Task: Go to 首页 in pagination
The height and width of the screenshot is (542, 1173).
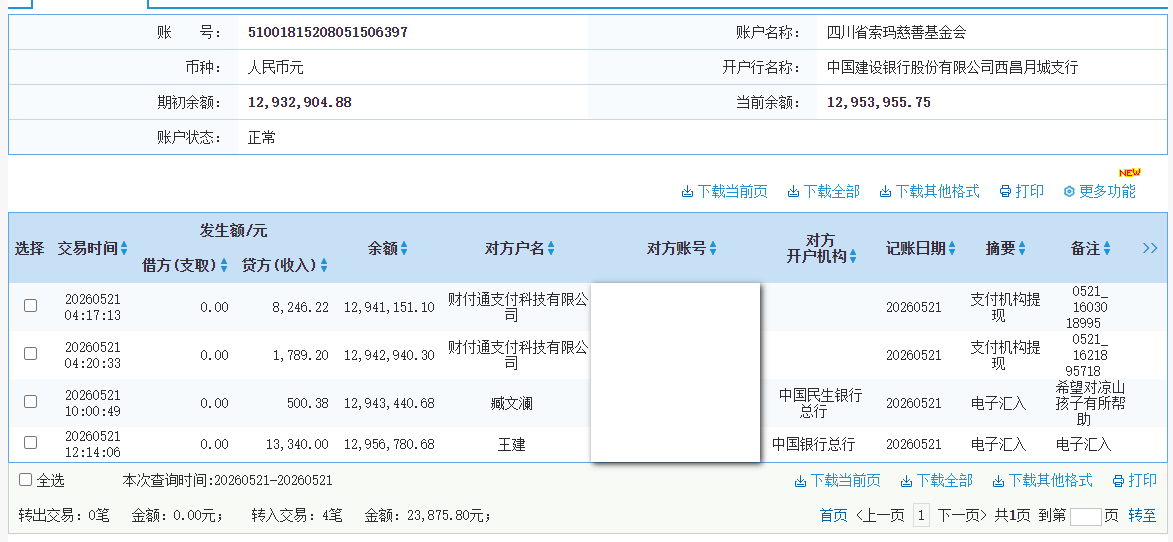Action: (834, 515)
